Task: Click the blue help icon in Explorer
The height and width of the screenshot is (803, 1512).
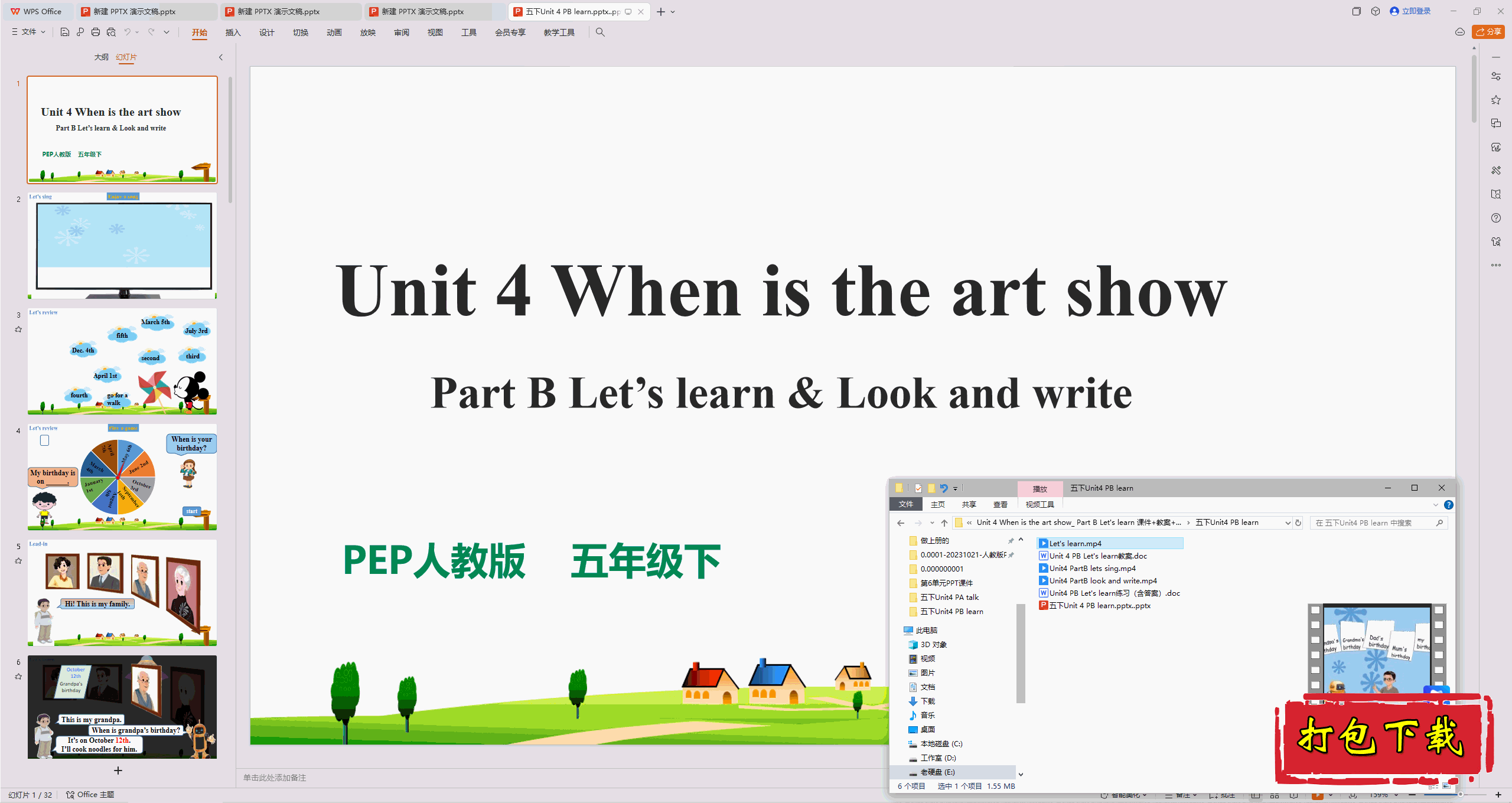Action: pyautogui.click(x=1449, y=505)
